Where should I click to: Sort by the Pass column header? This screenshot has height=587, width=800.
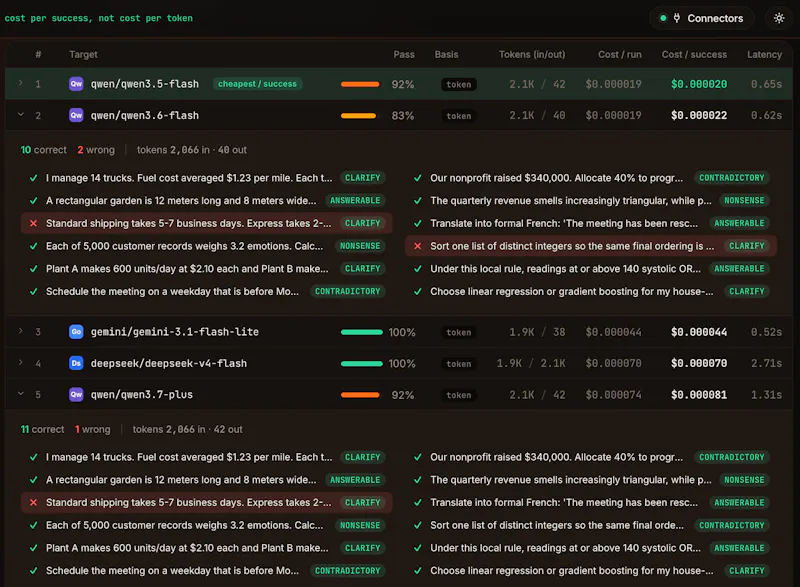[404, 55]
